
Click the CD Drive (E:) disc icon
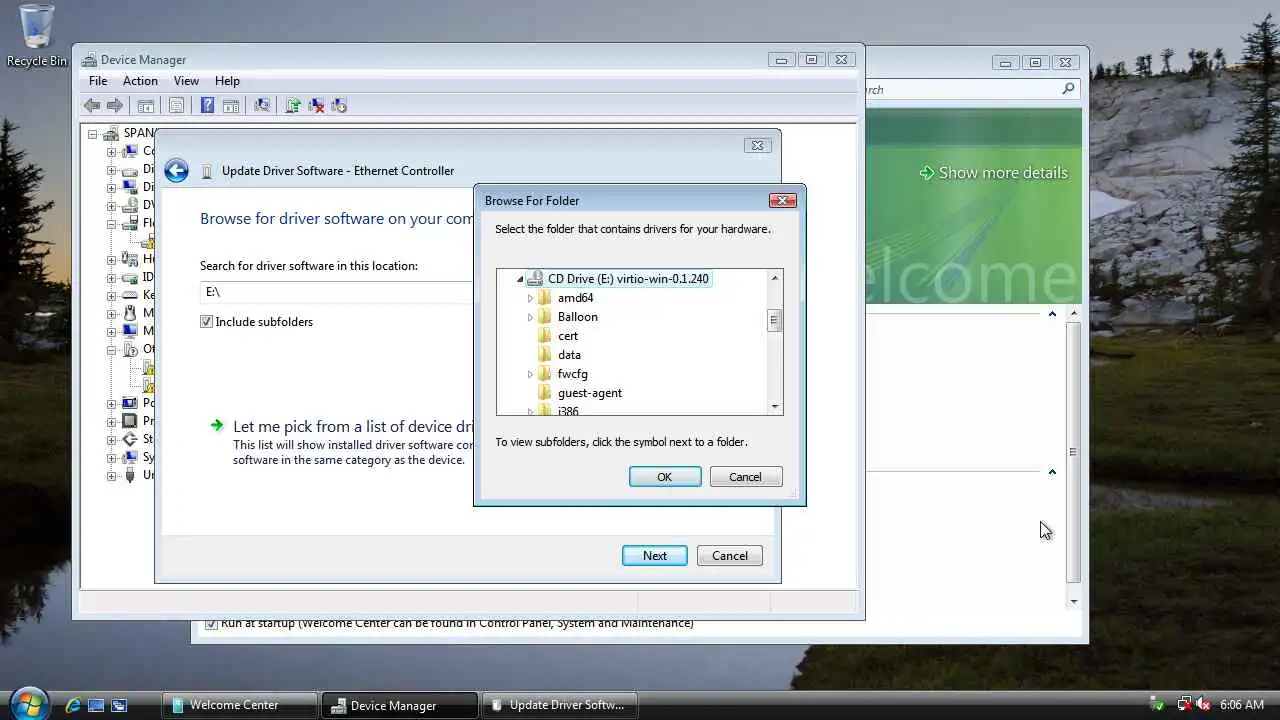click(x=535, y=279)
